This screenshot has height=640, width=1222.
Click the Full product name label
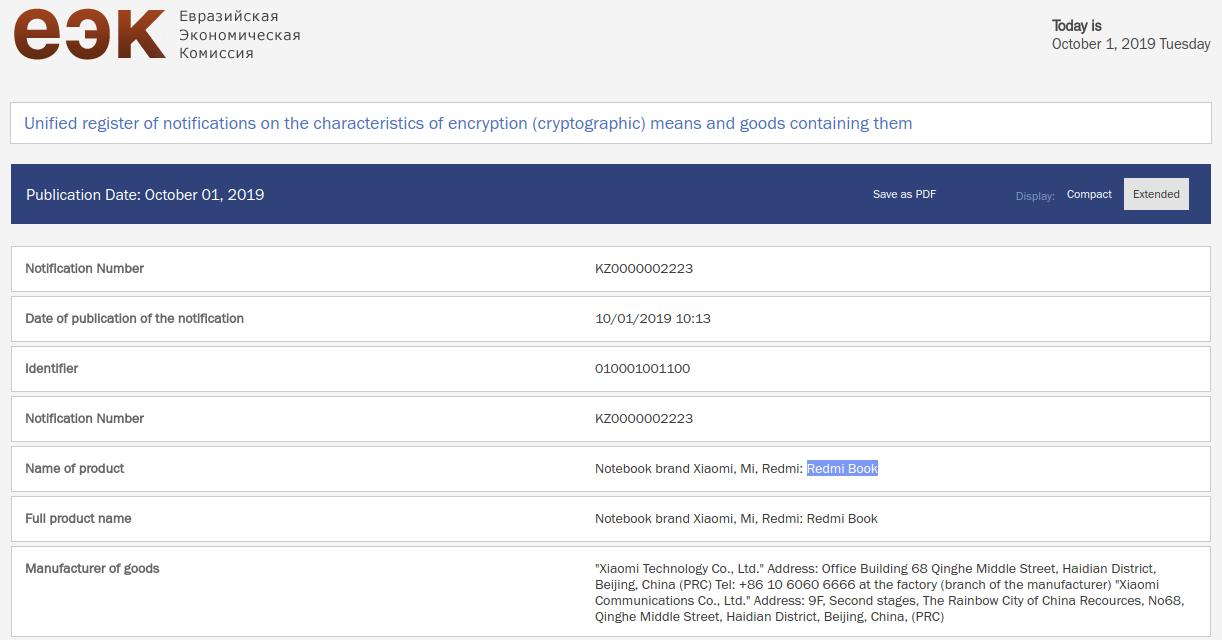(78, 519)
